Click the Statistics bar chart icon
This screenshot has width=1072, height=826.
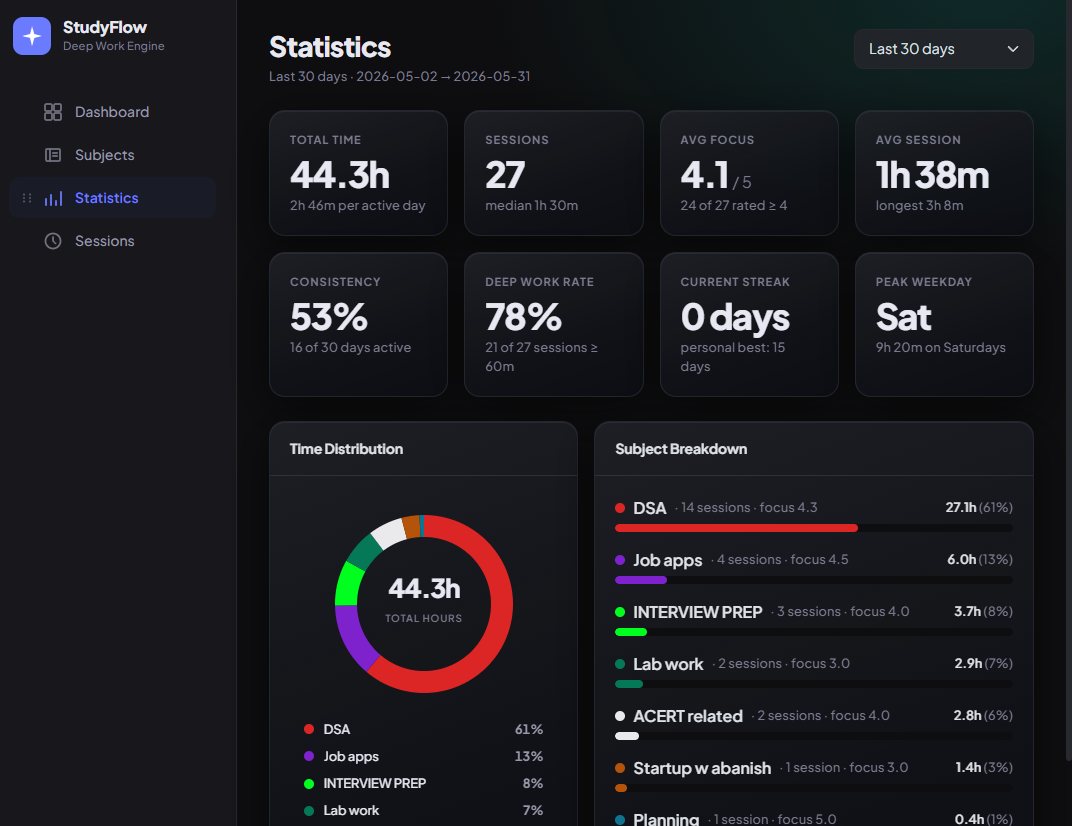click(x=53, y=198)
